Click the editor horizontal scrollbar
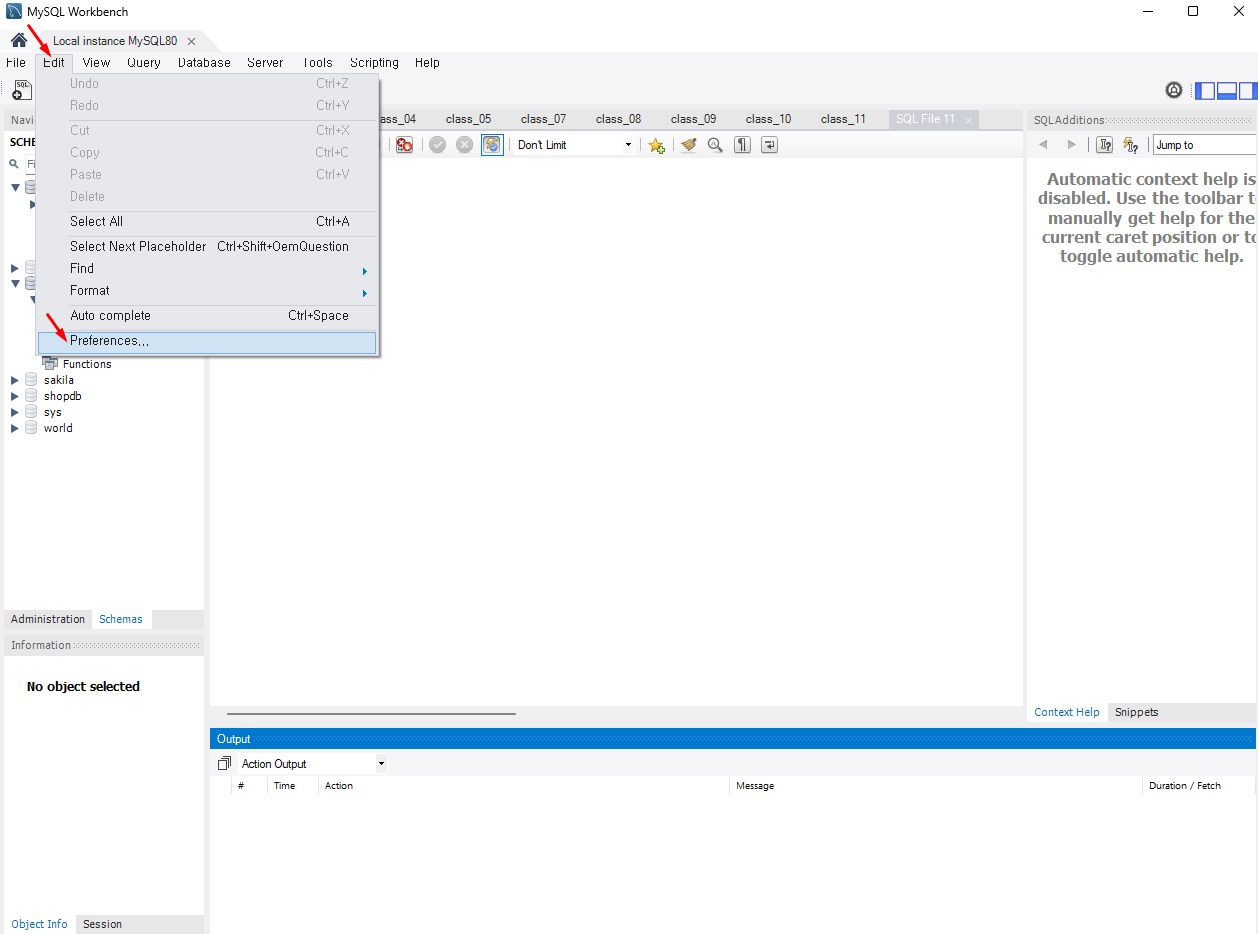This screenshot has width=1258, height=934. 371,714
